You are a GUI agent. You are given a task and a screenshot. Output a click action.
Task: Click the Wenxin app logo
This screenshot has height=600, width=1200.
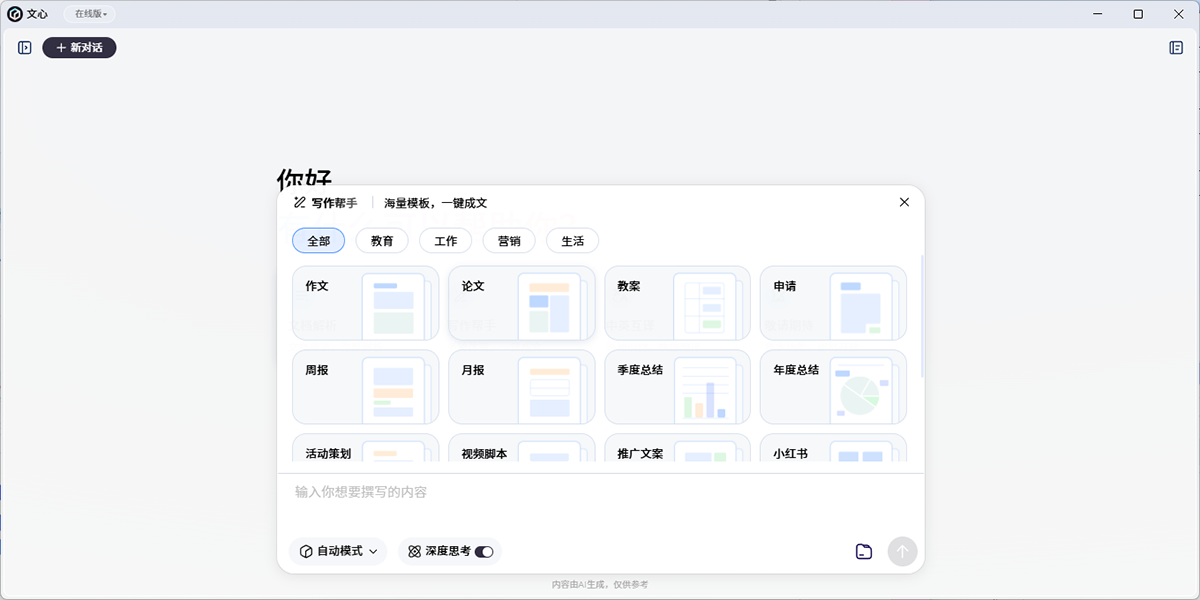coord(15,14)
